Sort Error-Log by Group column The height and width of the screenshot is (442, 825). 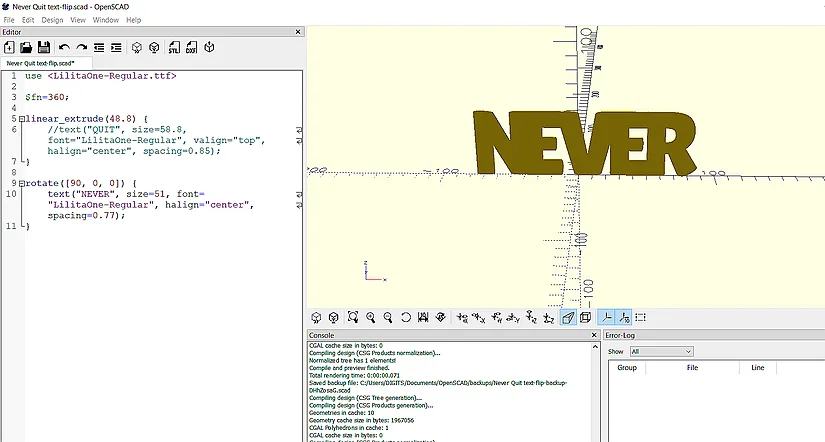(627, 368)
